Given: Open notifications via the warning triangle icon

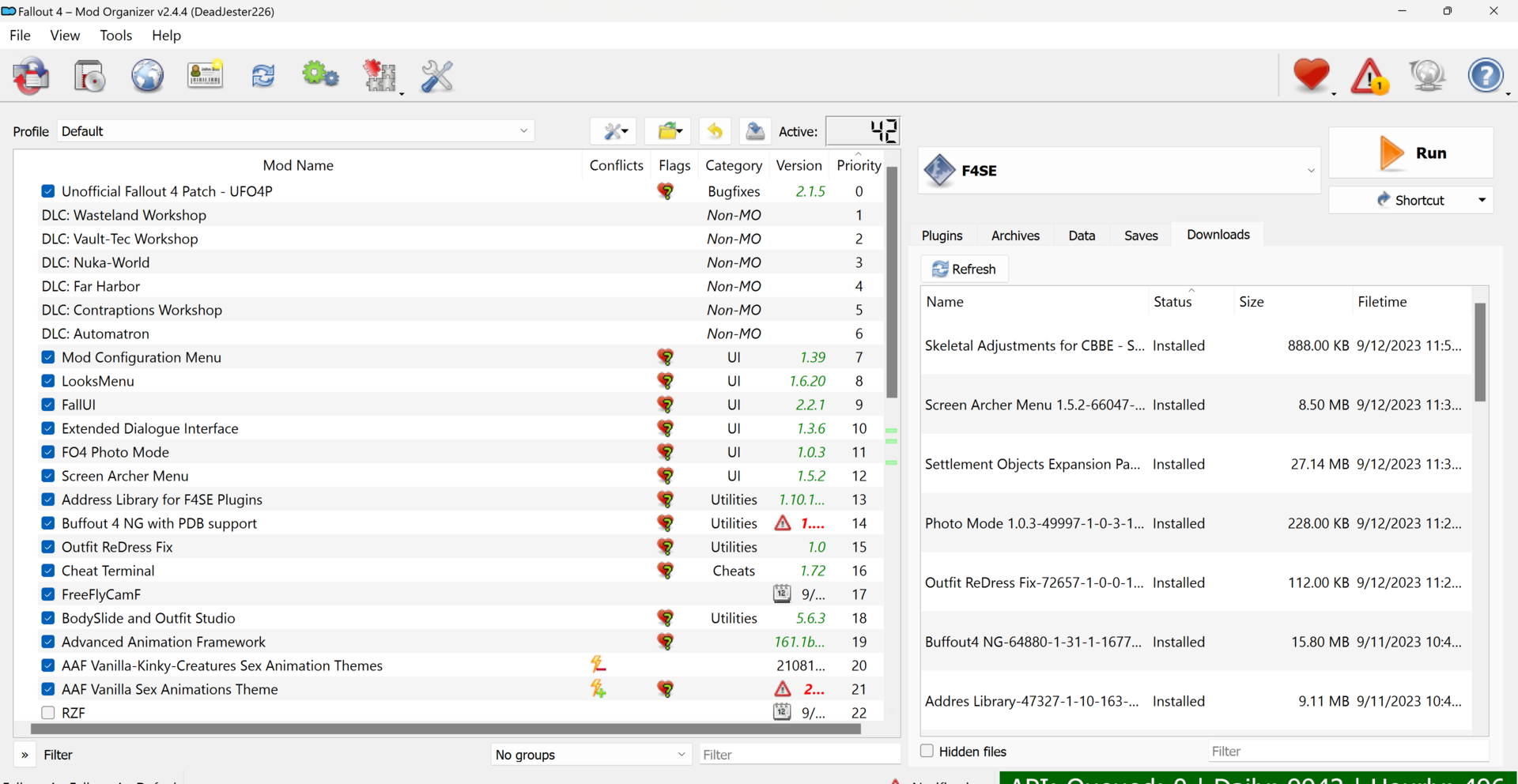Looking at the screenshot, I should tap(1369, 76).
